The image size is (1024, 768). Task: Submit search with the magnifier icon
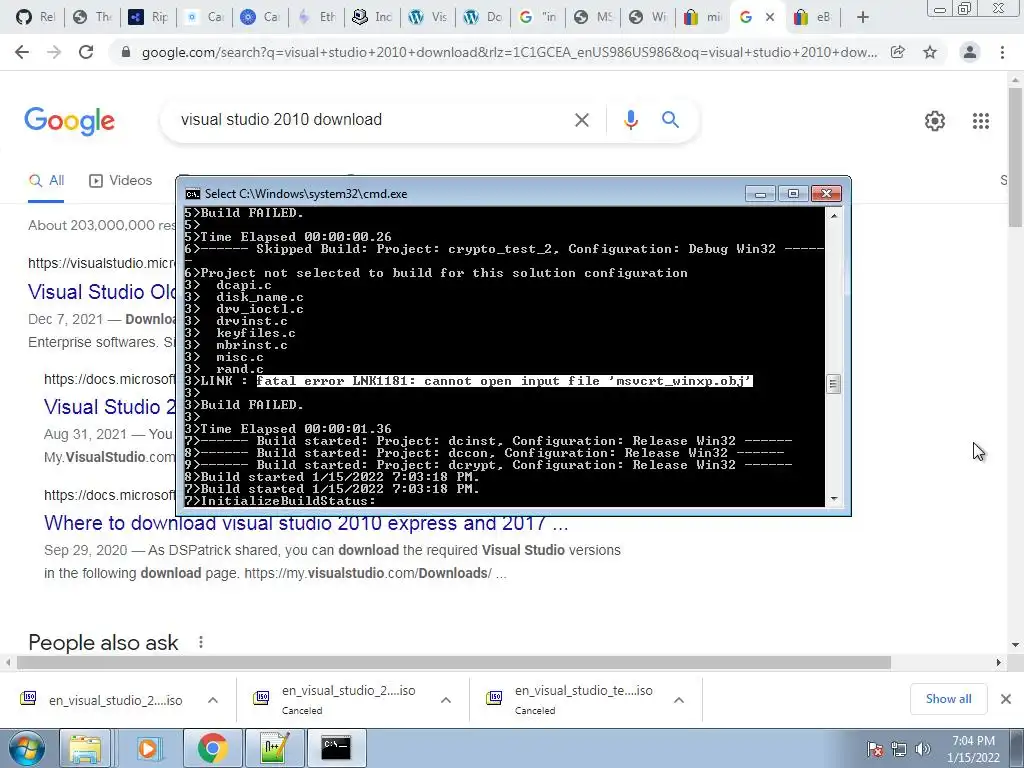click(x=670, y=120)
